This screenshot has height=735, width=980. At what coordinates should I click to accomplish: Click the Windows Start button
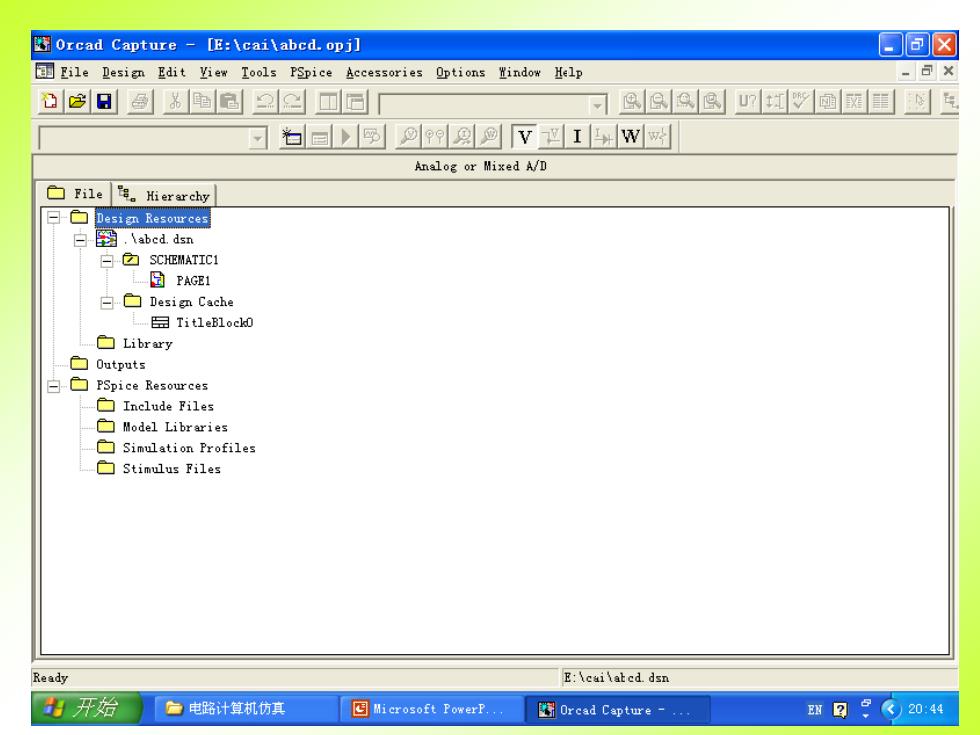[87, 708]
